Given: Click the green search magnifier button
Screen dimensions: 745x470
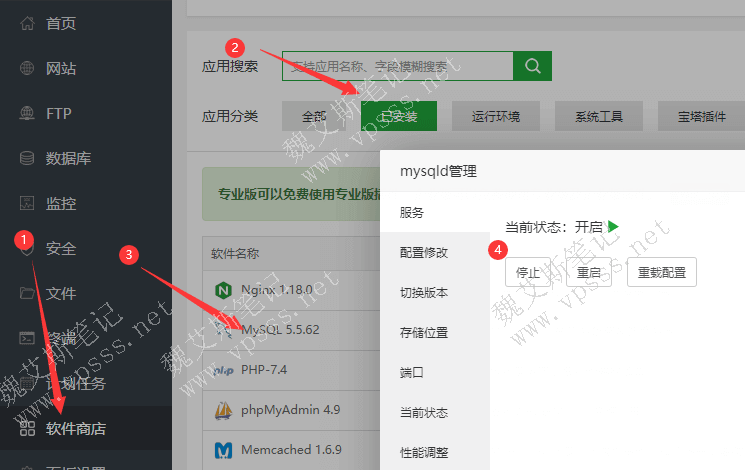Looking at the screenshot, I should (x=533, y=66).
